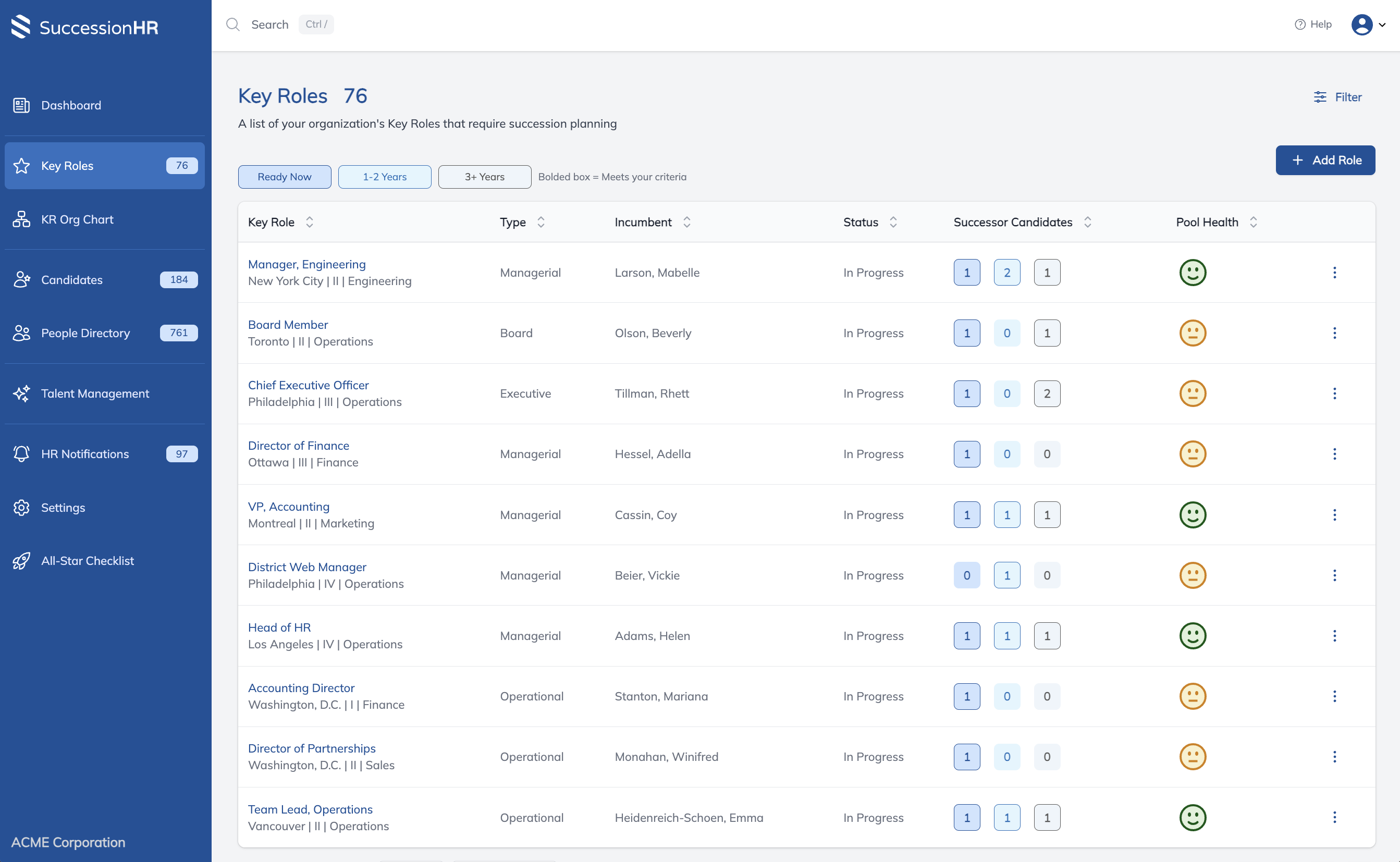Viewport: 1400px width, 862px height.
Task: Toggle the Ready Now filter chip
Action: 285,177
